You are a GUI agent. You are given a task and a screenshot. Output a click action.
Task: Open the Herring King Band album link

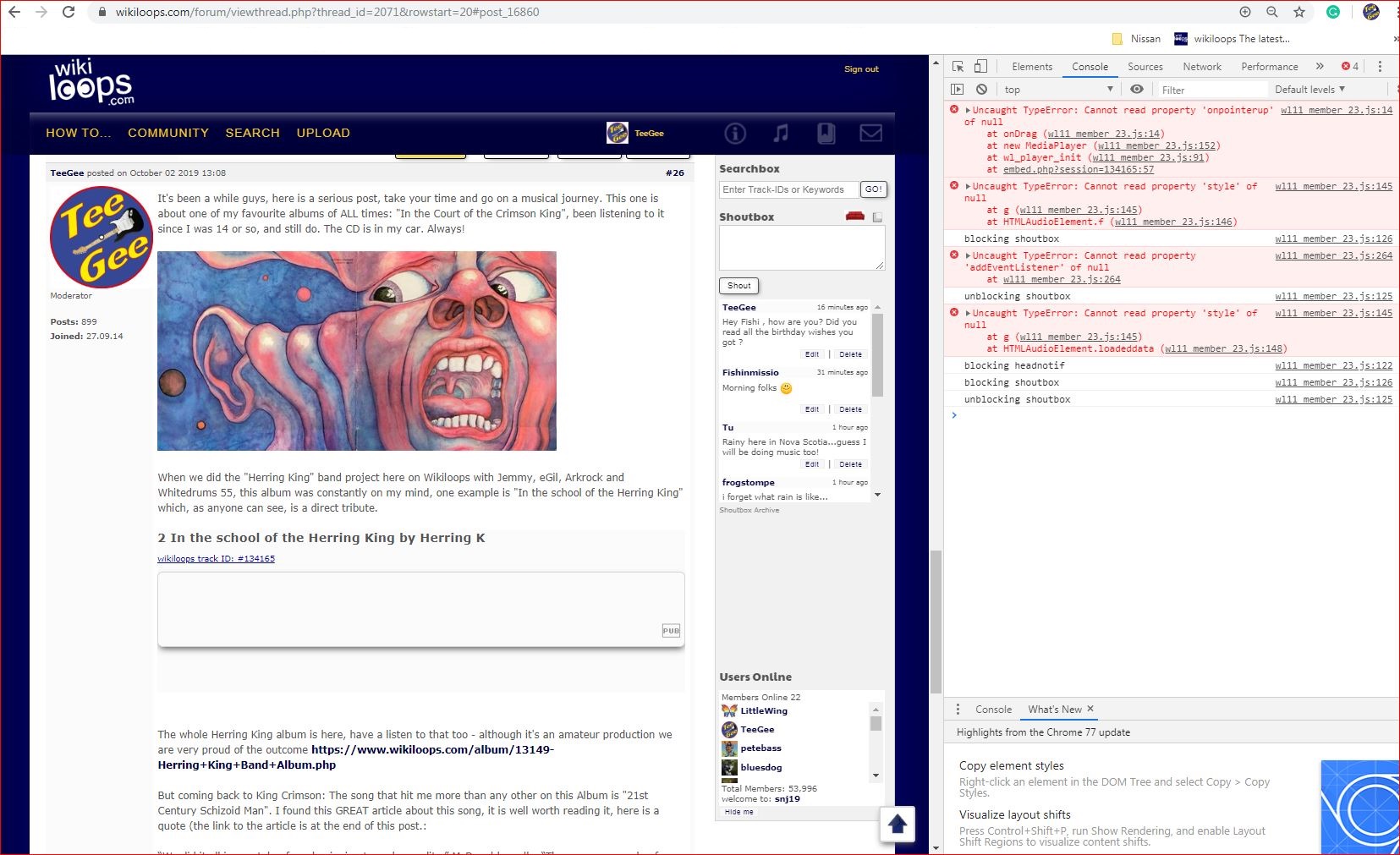(356, 757)
